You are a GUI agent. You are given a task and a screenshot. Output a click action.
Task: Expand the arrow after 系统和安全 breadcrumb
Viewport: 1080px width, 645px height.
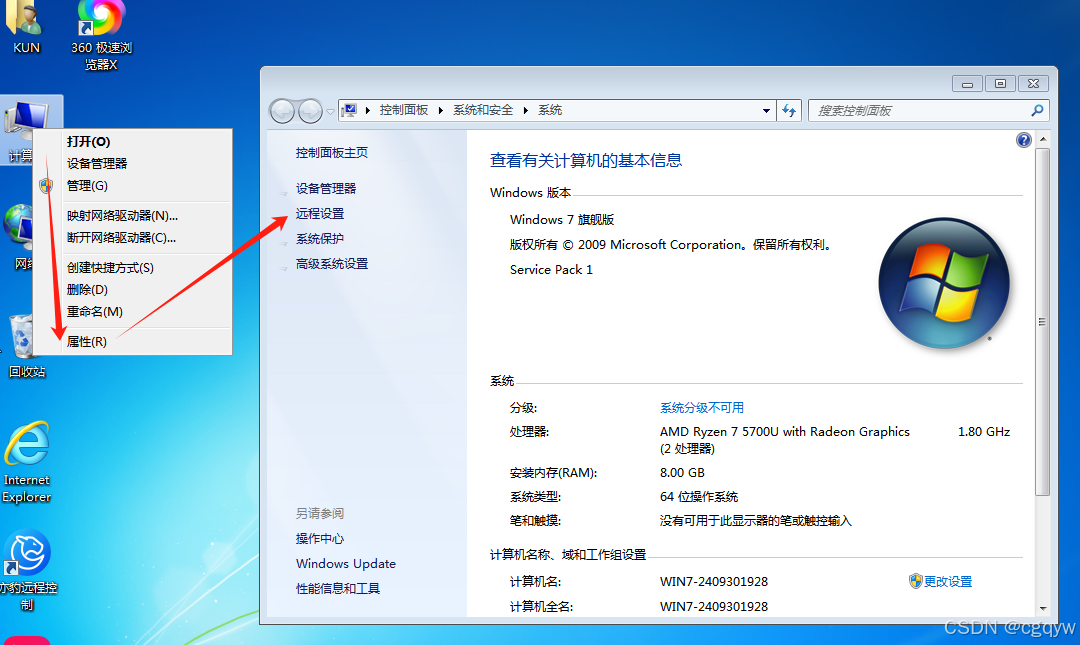pyautogui.click(x=526, y=110)
